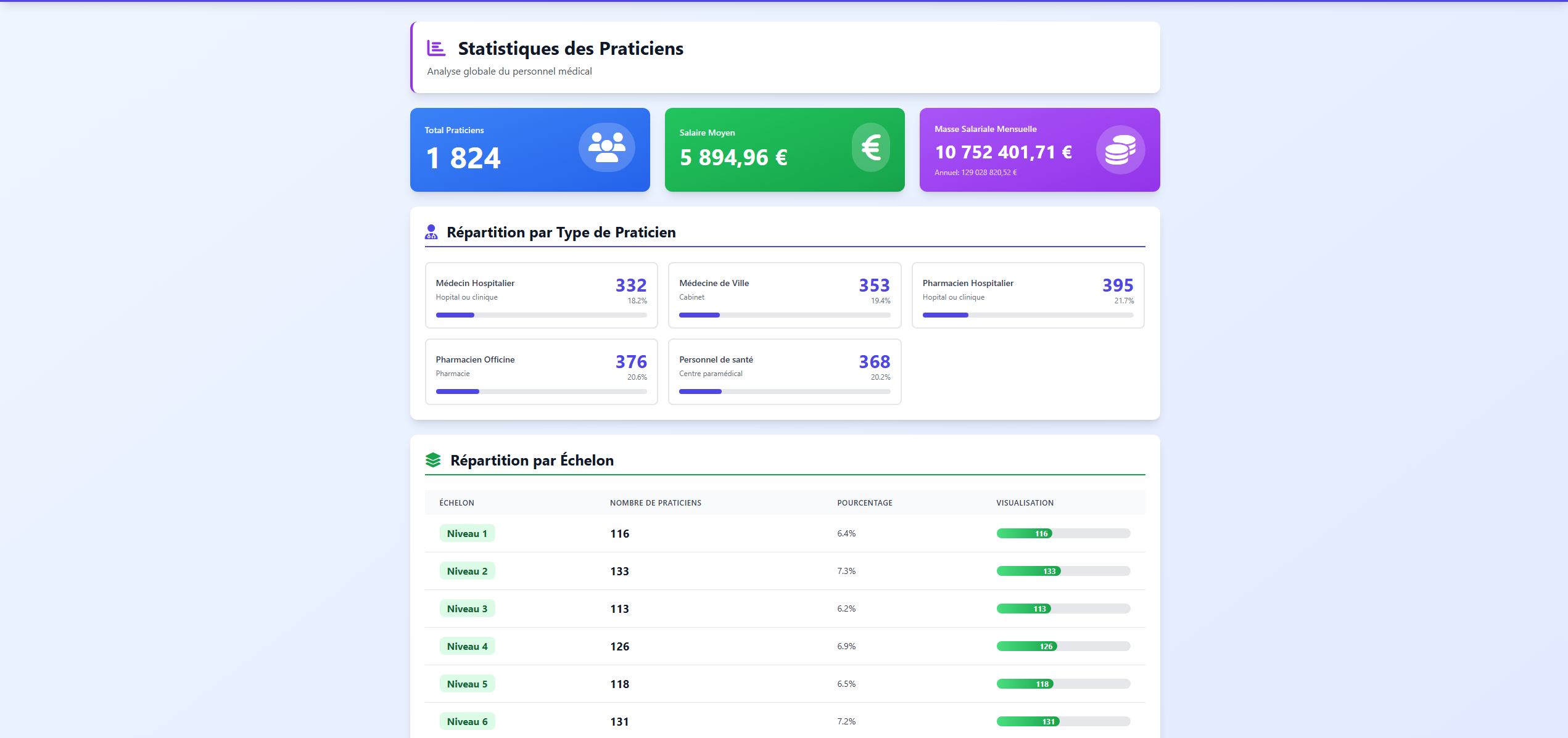Click the users icon on Total Praticiens card
This screenshot has height=738, width=1568.
[606, 147]
